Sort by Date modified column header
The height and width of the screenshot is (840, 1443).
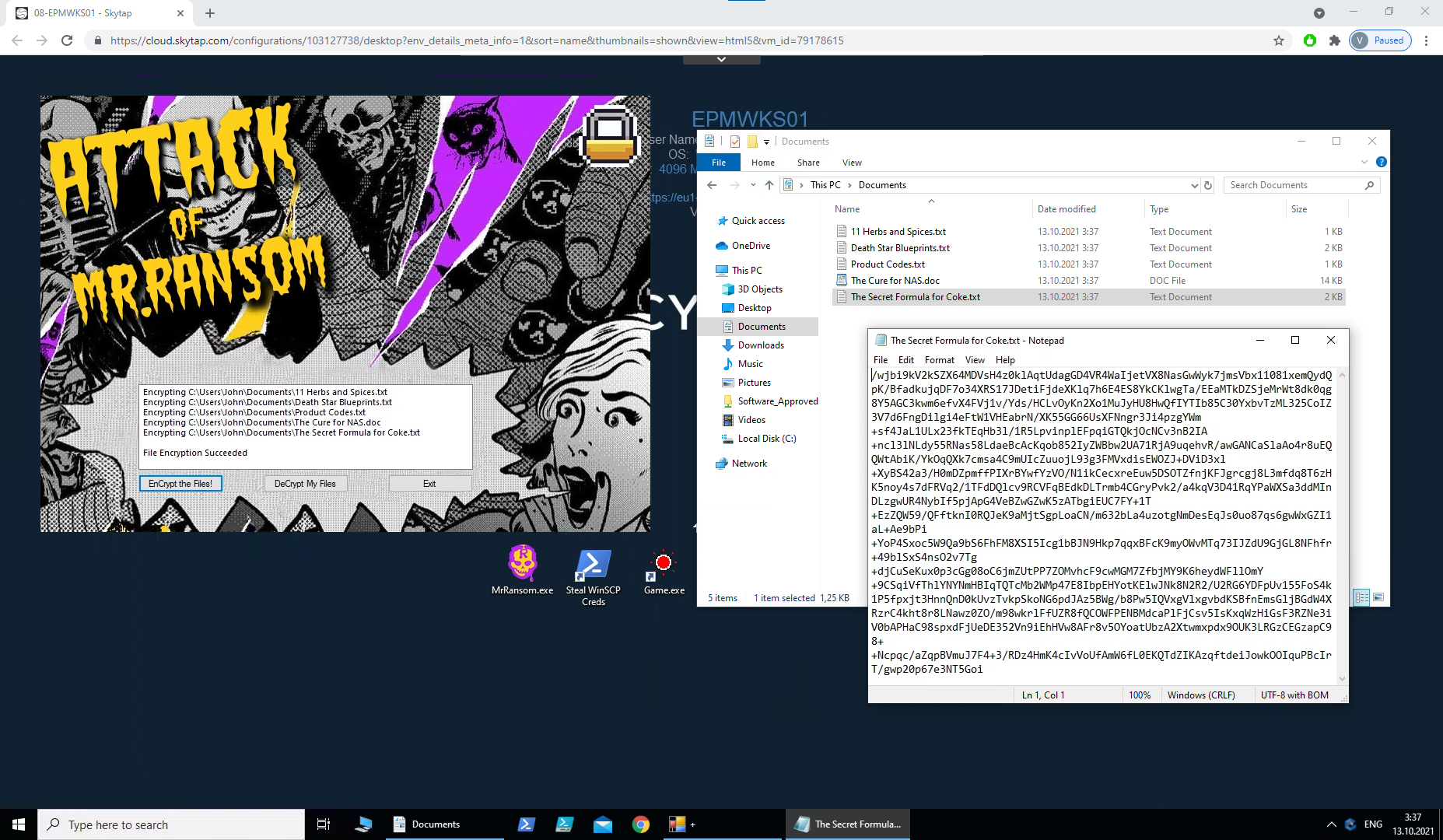[1066, 209]
